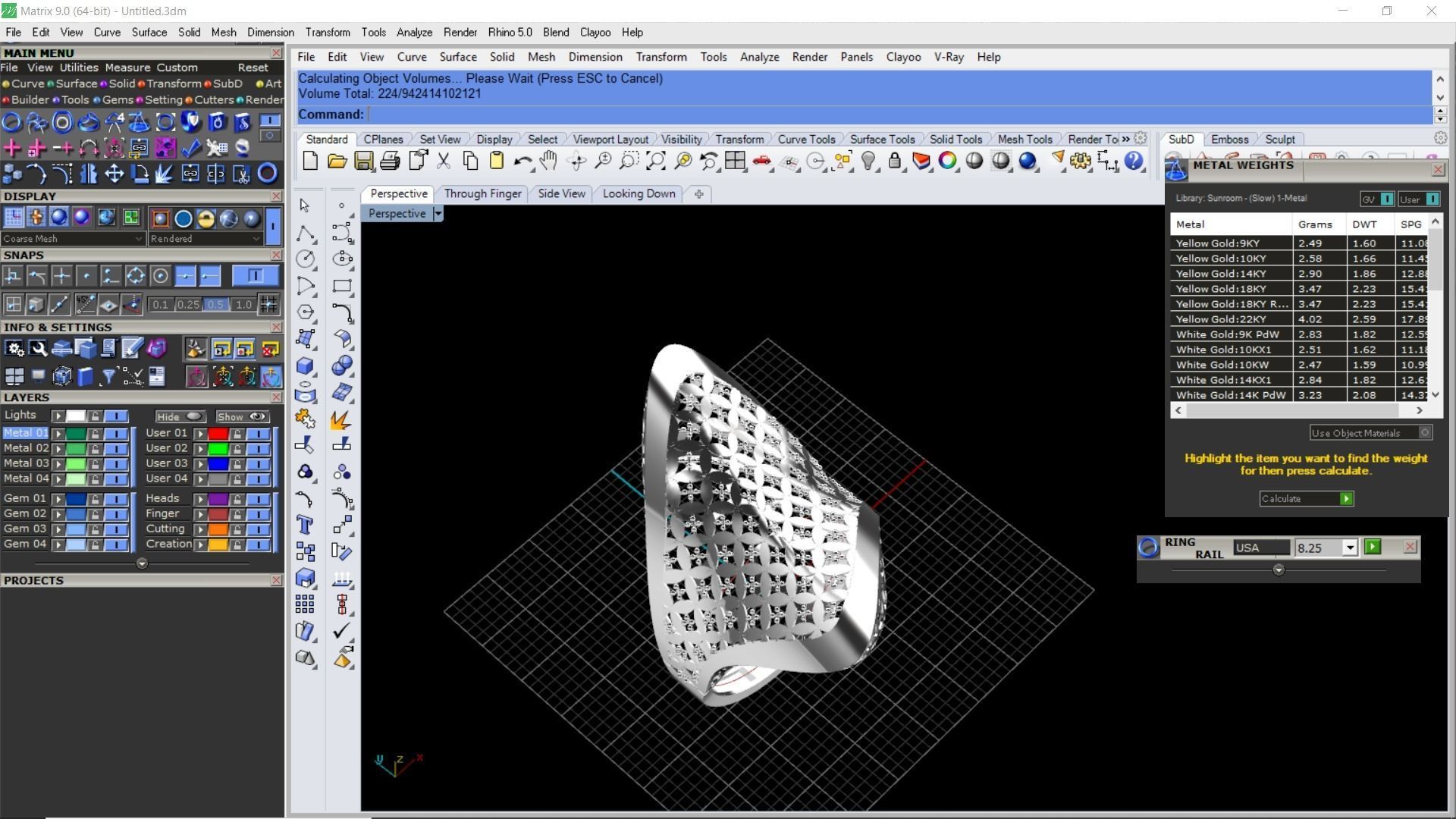Select the Pan hand tool

point(548,161)
